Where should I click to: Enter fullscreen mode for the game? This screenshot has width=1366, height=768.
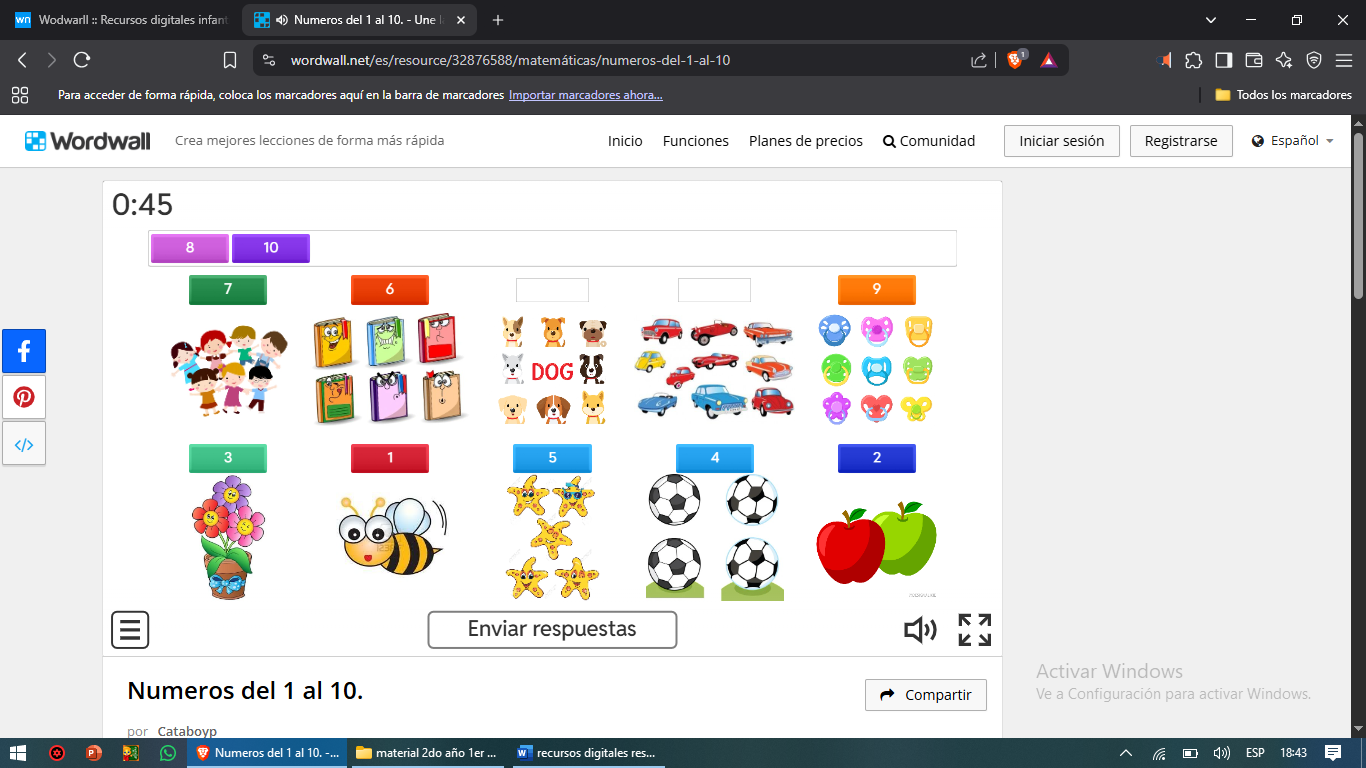[x=974, y=630]
